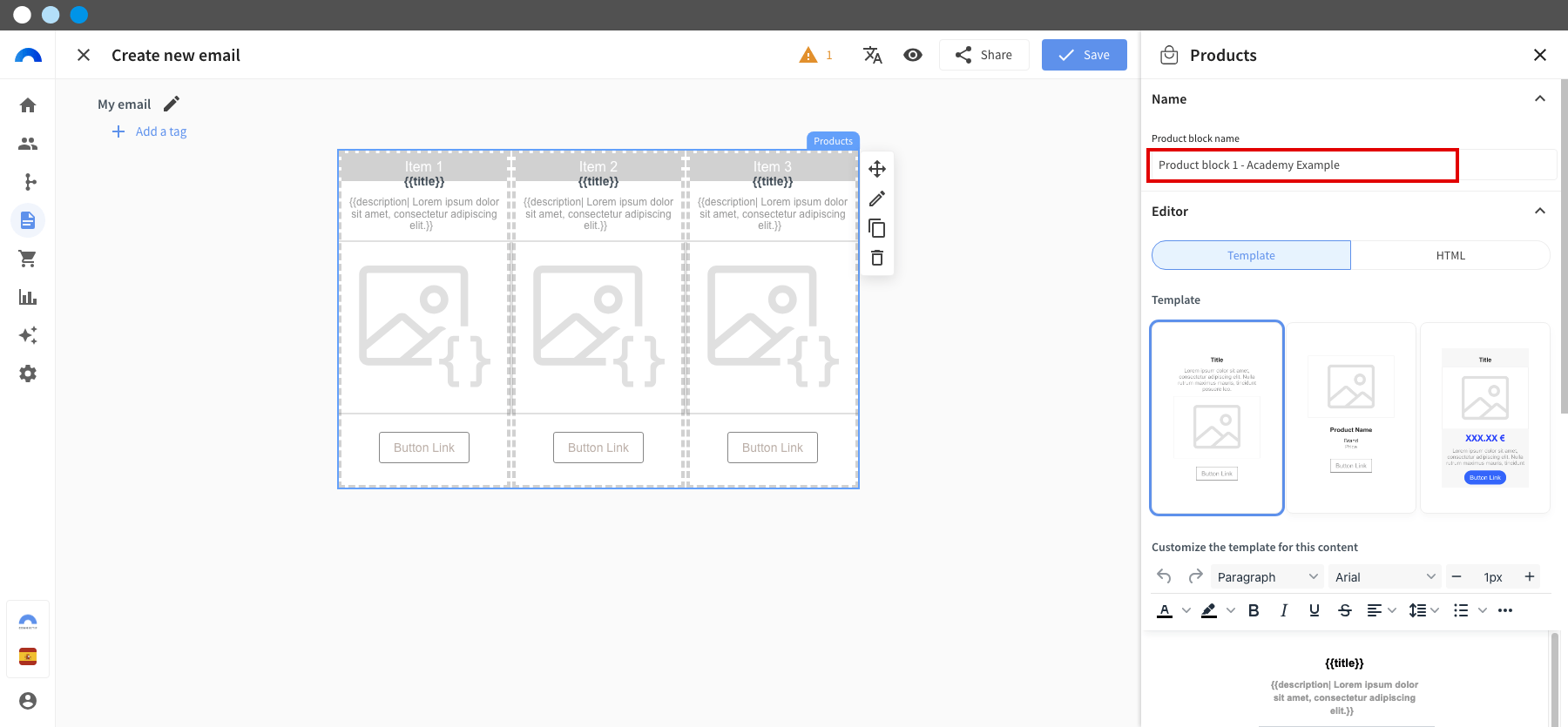1568x727 pixels.
Task: Open the highlight color dropdown arrow
Action: point(1231,610)
